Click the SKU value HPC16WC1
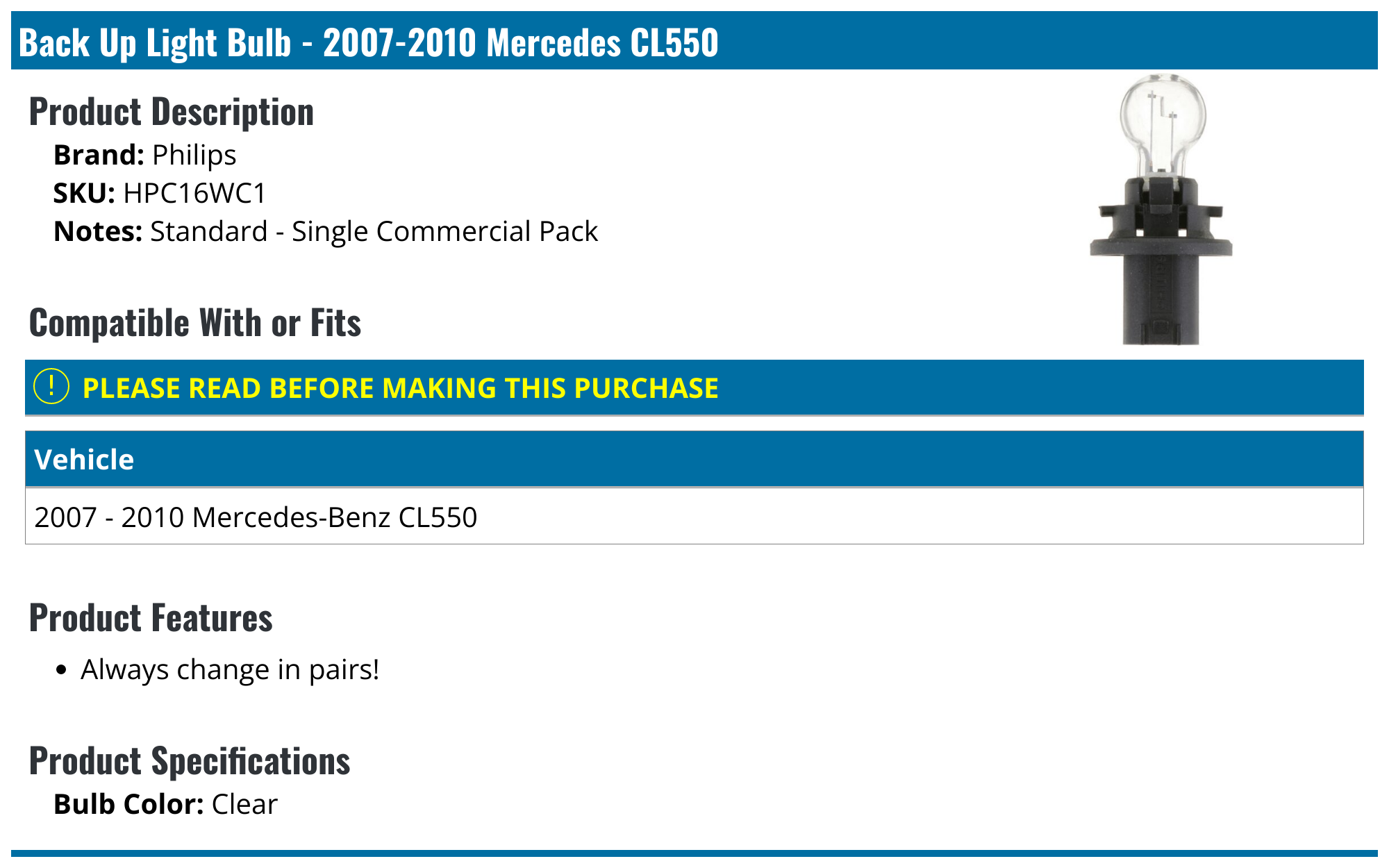This screenshot has width=1389, height=868. (x=194, y=193)
